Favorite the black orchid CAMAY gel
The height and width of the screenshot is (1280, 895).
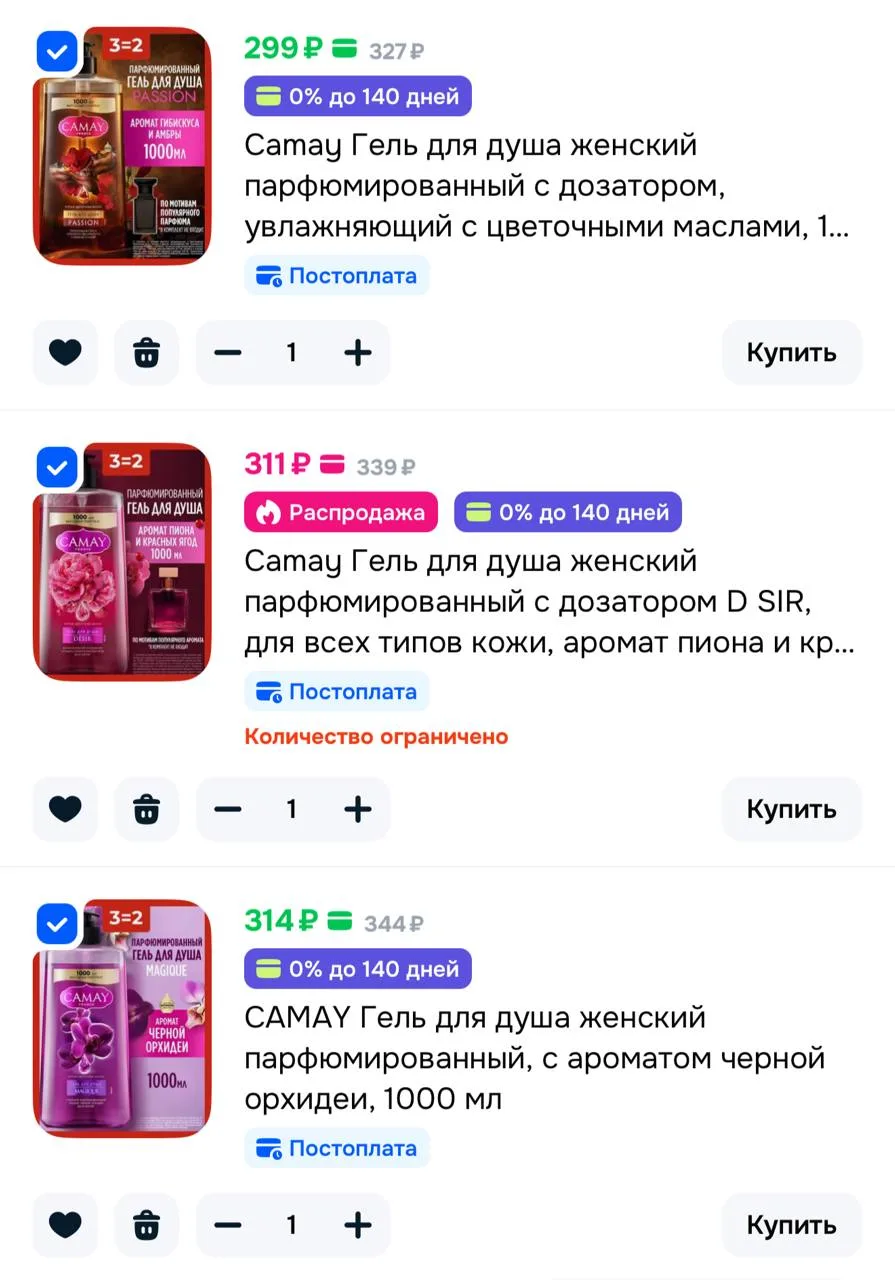(x=65, y=1224)
